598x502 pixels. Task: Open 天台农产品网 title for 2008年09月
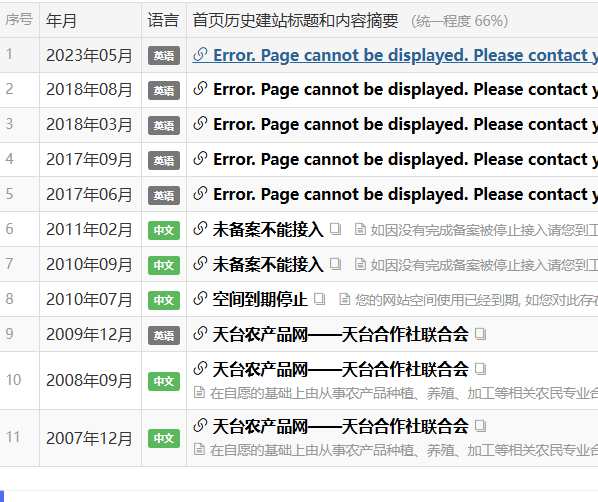340,369
